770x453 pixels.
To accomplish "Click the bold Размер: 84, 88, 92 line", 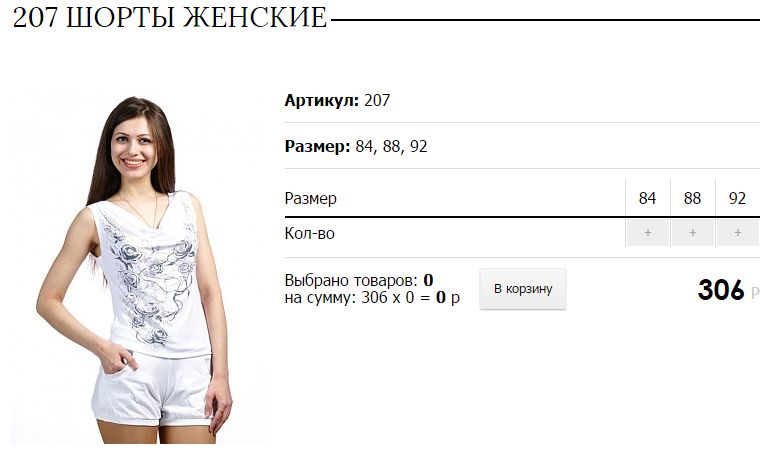I will (356, 146).
